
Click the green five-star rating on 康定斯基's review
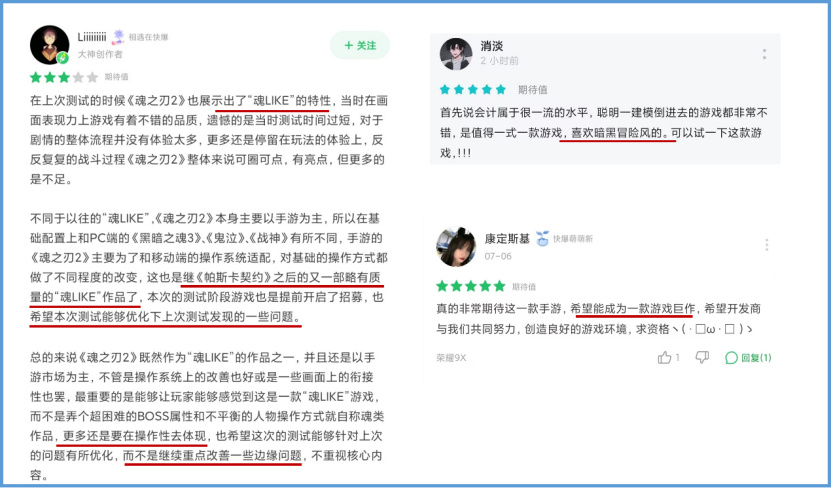tap(471, 286)
